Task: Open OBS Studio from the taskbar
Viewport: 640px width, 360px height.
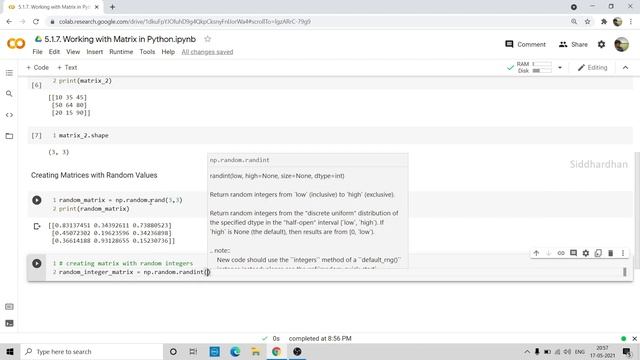Action: pos(297,351)
